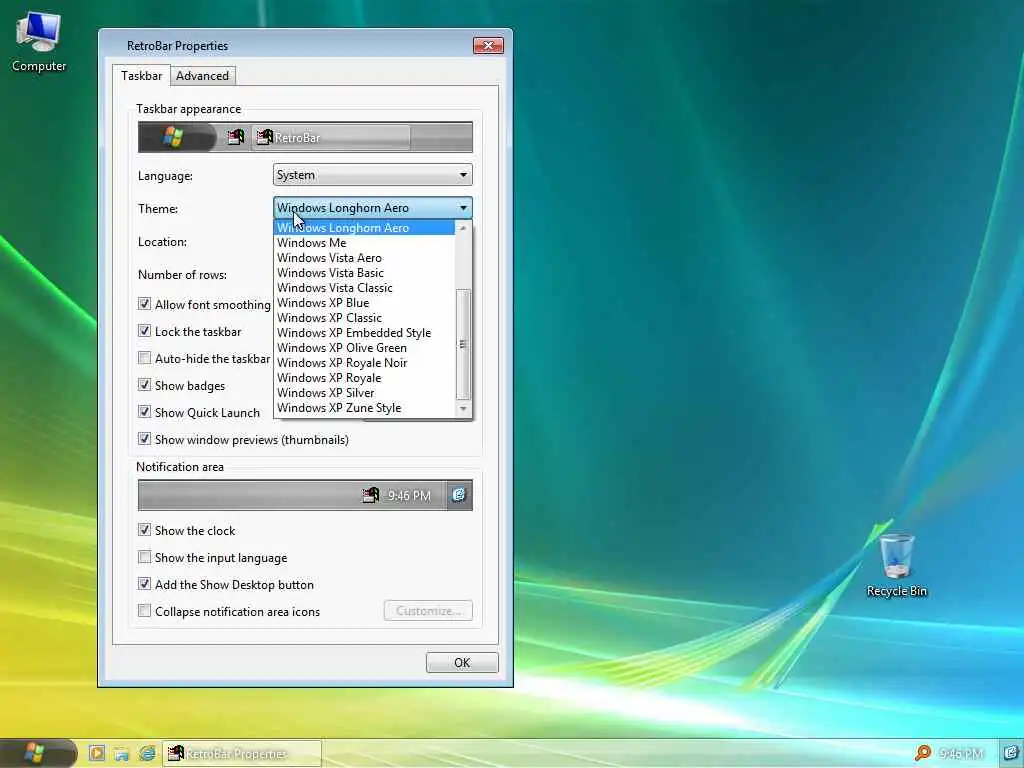This screenshot has width=1024, height=768.
Task: Enable Collapse notification area icons
Action: (144, 611)
